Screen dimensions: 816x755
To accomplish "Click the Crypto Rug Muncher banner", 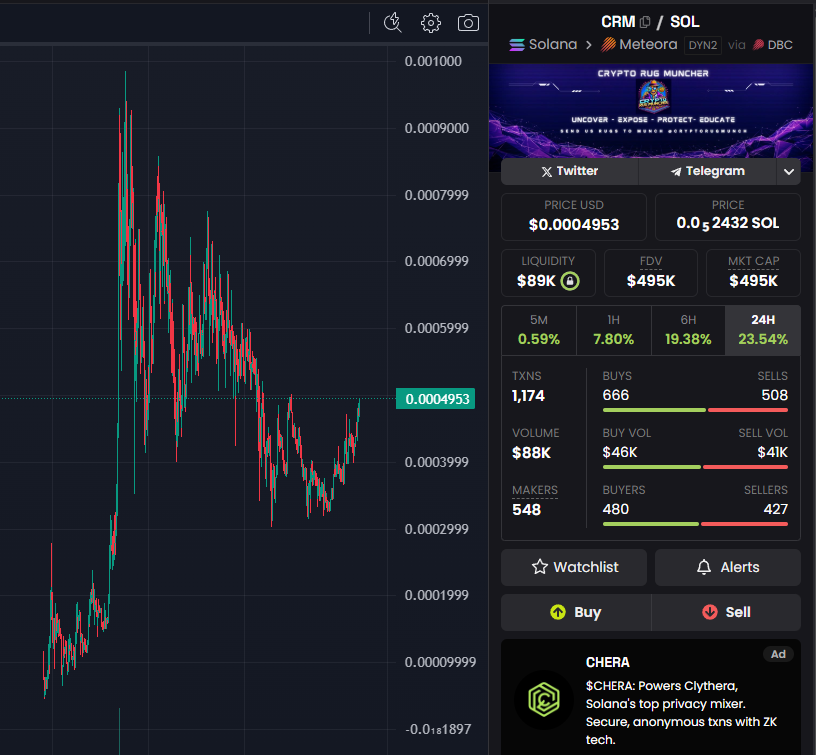I will click(651, 111).
